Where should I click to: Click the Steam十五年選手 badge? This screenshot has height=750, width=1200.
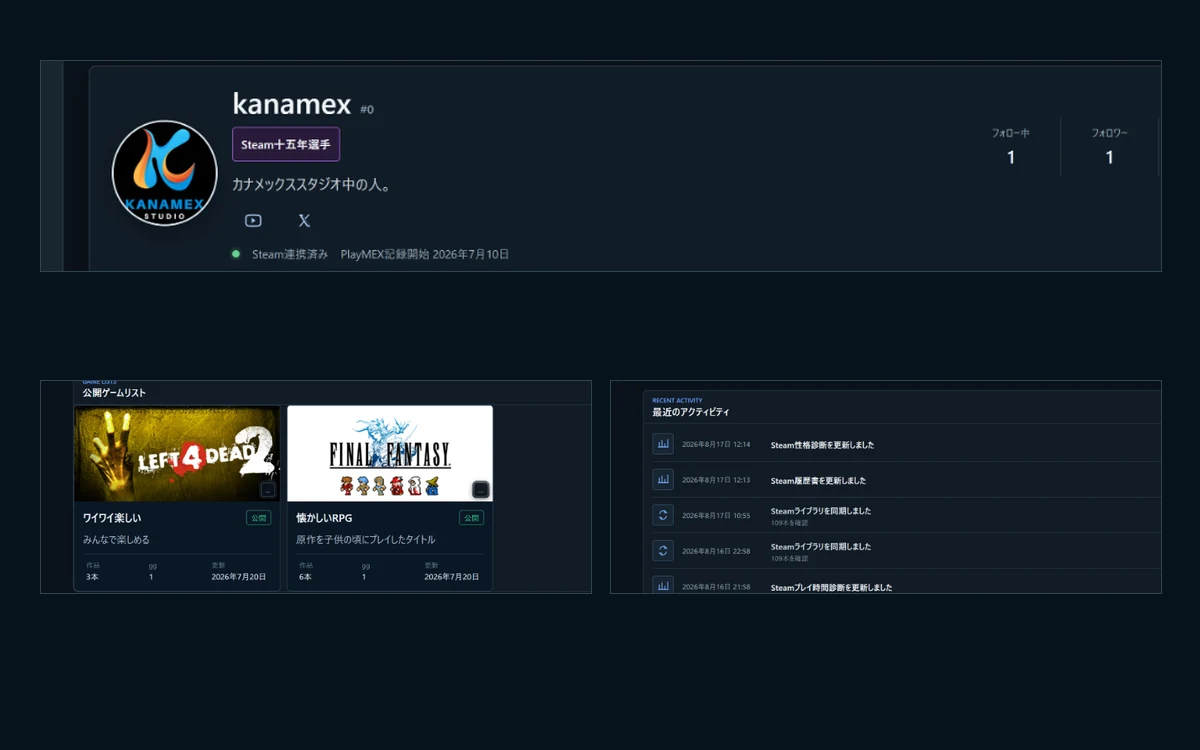click(286, 144)
